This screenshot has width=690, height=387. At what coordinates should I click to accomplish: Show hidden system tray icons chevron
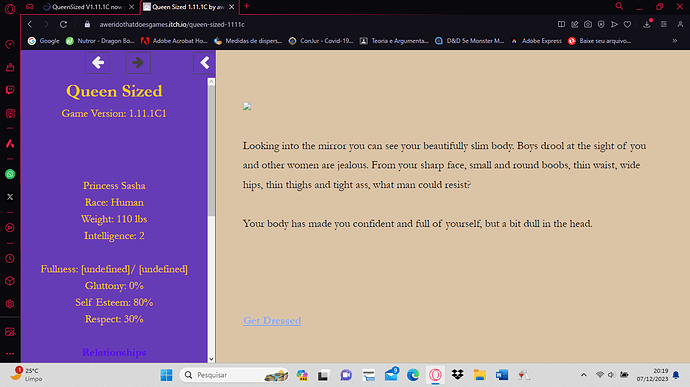584,375
